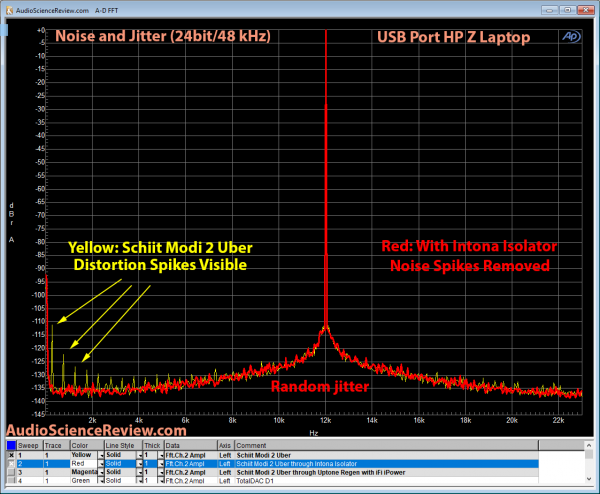Toggle visibility checkbox for sweep 3 Magenta

click(x=11, y=472)
